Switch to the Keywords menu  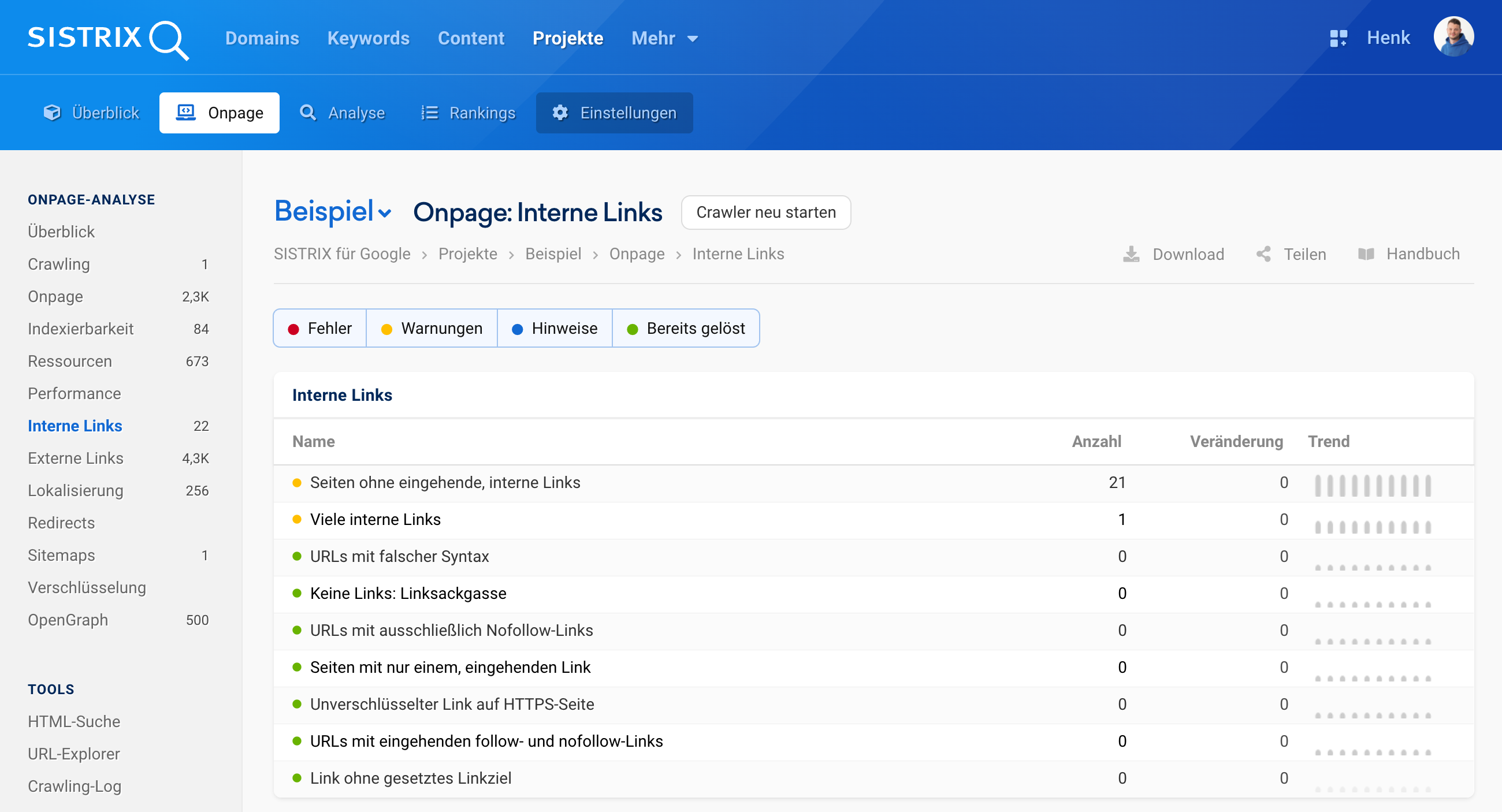[368, 39]
